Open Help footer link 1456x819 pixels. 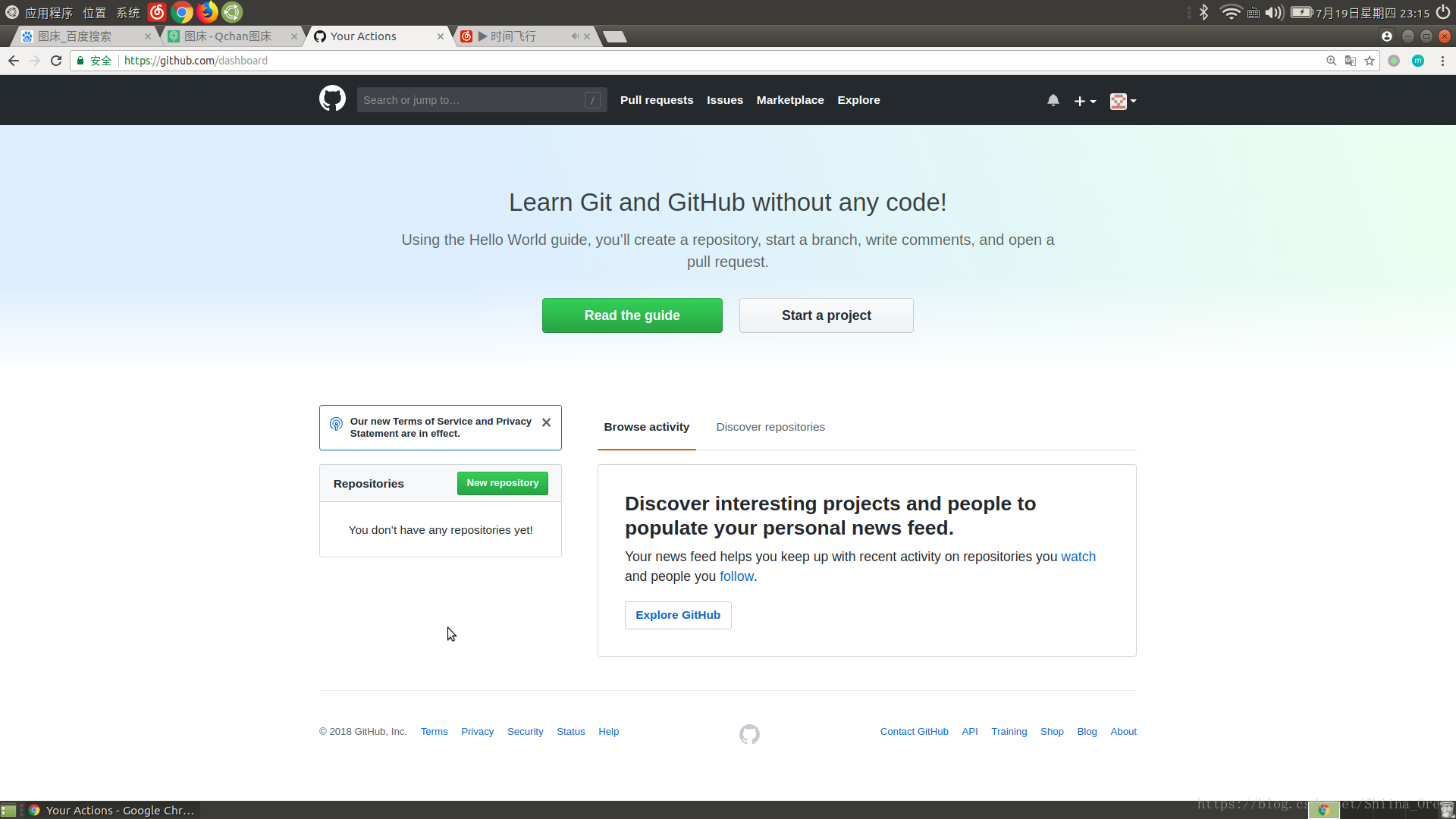click(609, 732)
